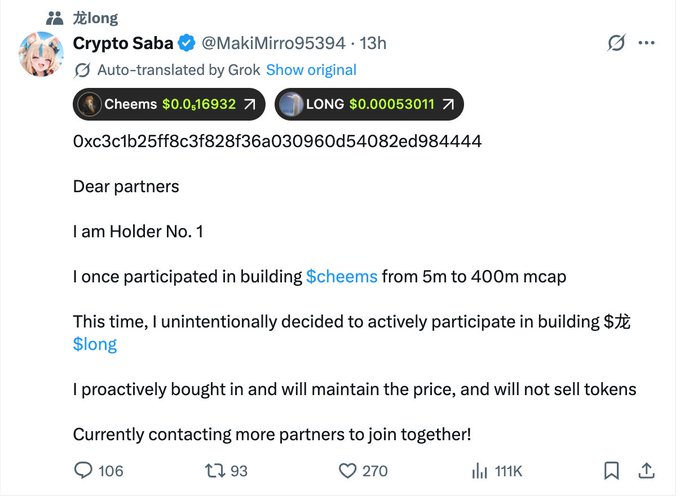Like the post with heart icon

pos(348,470)
